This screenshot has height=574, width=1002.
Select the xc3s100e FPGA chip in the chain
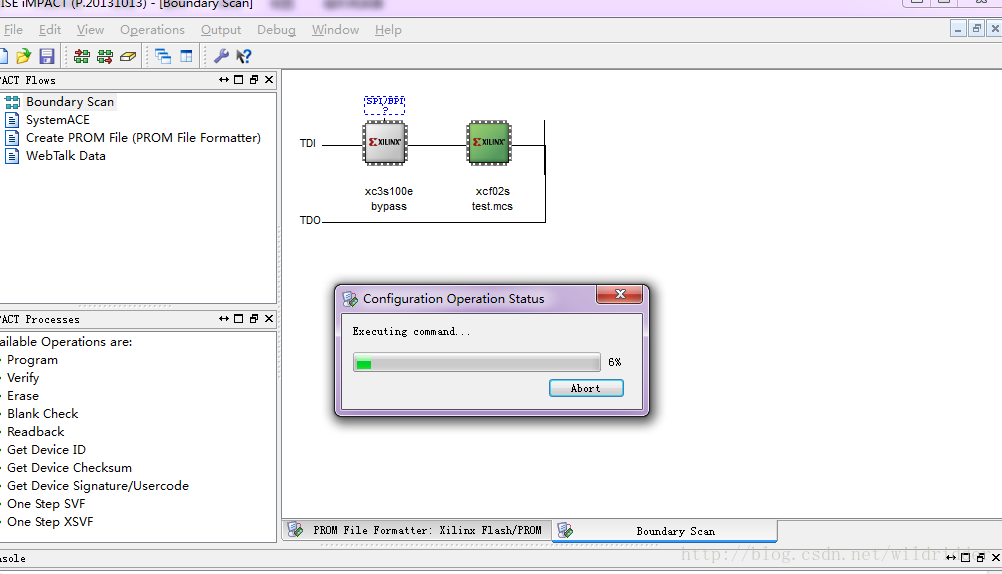pos(385,143)
